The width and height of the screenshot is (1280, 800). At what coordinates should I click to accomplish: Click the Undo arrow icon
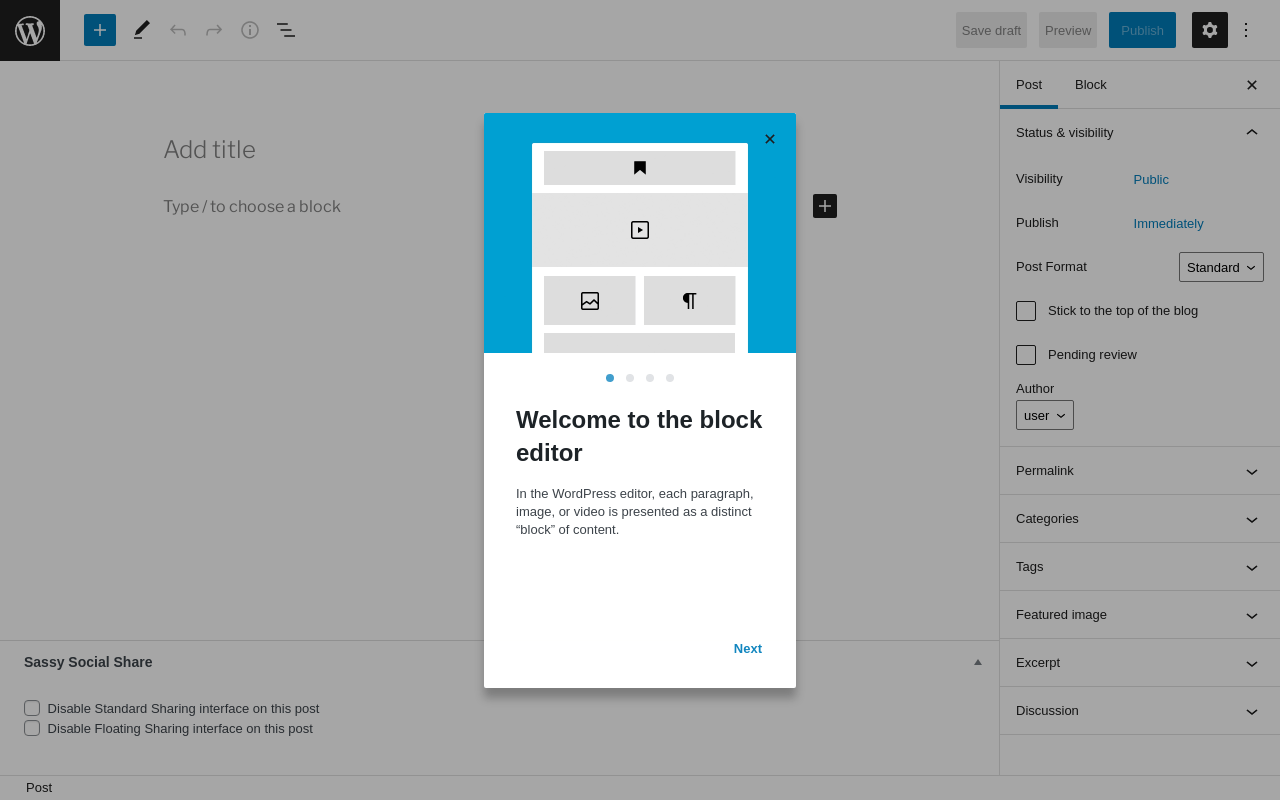click(x=178, y=30)
